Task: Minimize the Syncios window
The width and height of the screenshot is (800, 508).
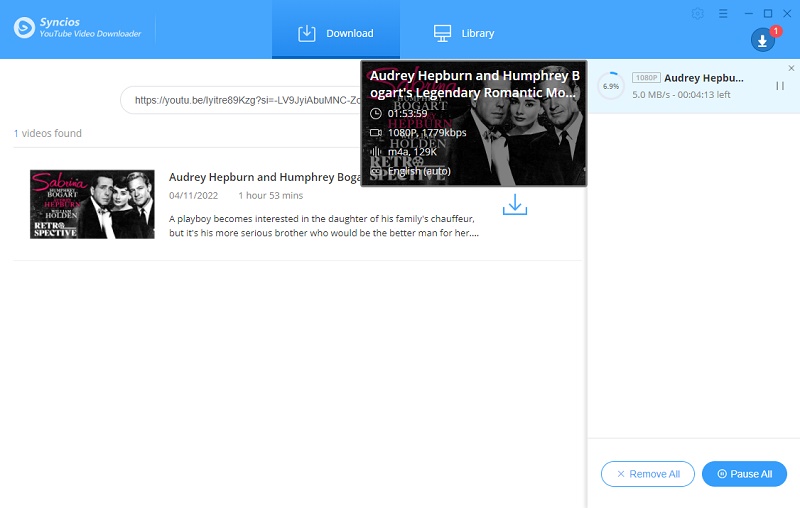Action: tap(748, 13)
